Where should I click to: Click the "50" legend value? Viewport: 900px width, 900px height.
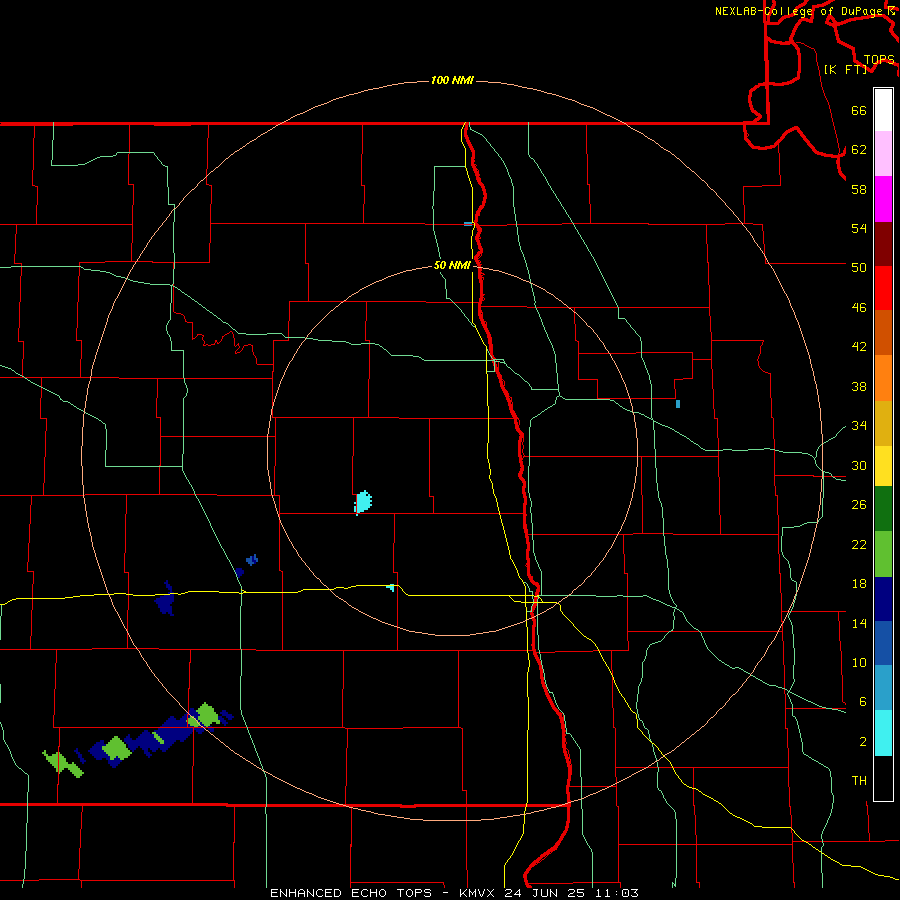pos(859,267)
